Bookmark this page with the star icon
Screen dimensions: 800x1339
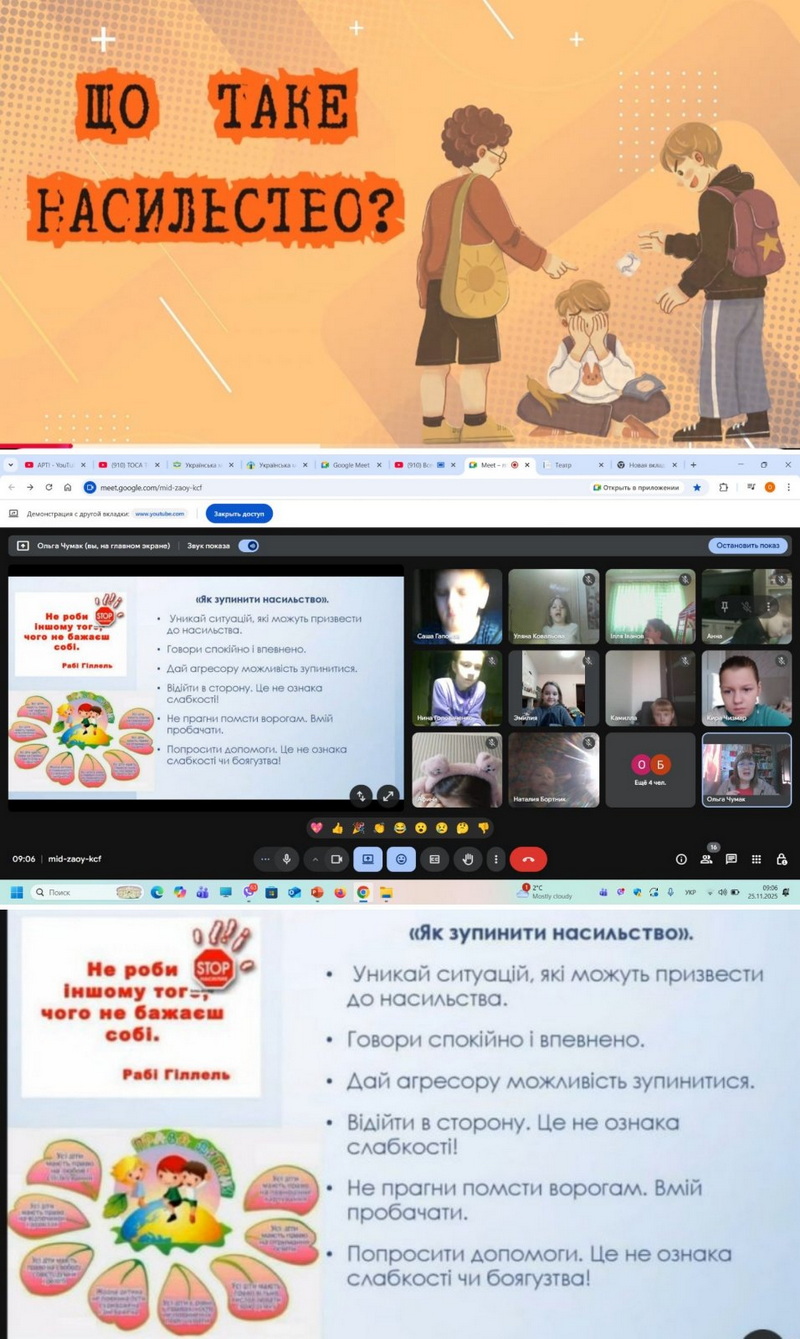tap(697, 487)
